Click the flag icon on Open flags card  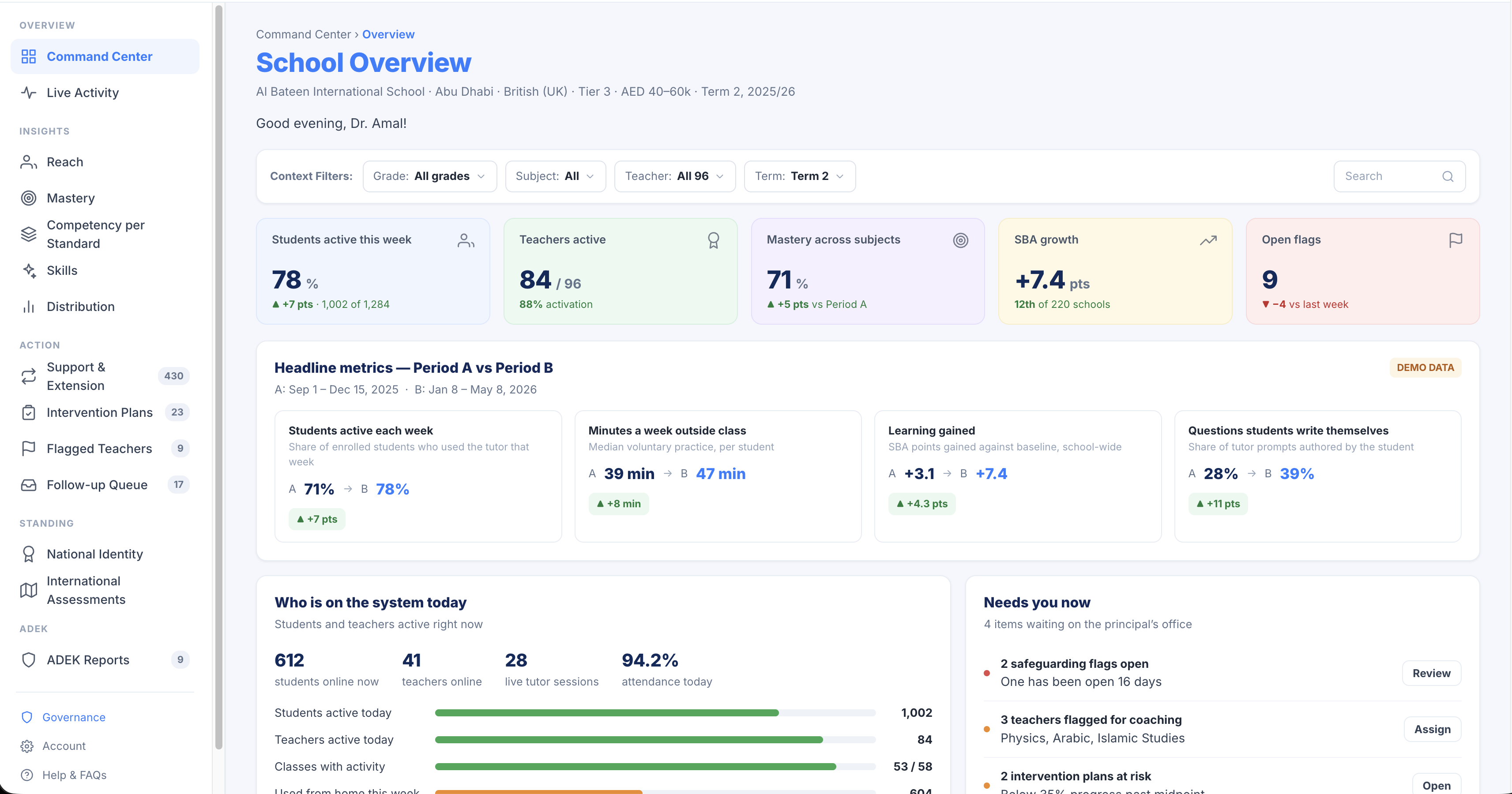coord(1456,240)
